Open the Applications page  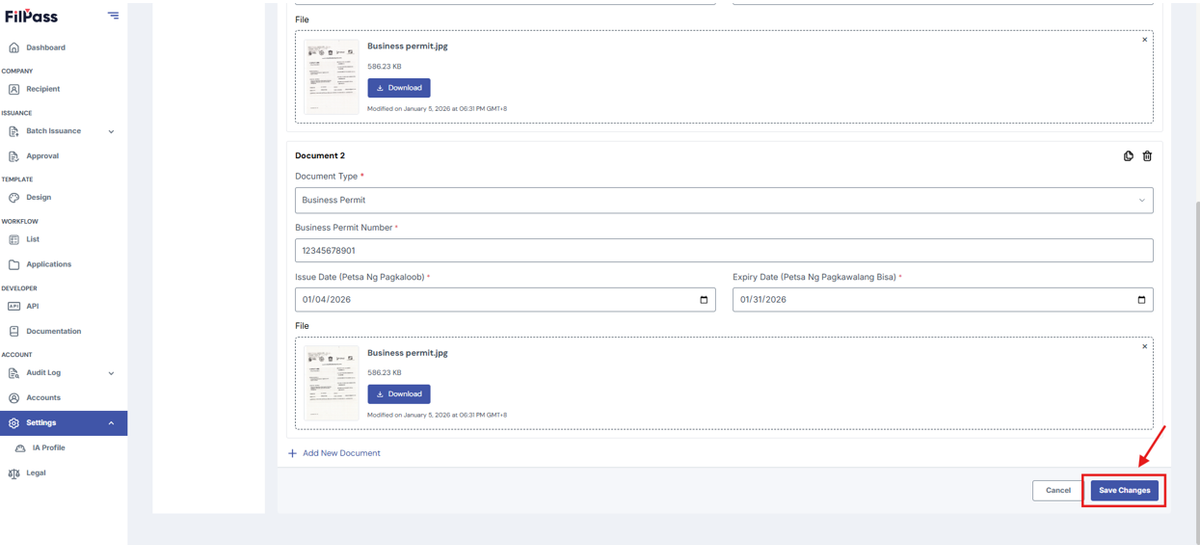[48, 264]
